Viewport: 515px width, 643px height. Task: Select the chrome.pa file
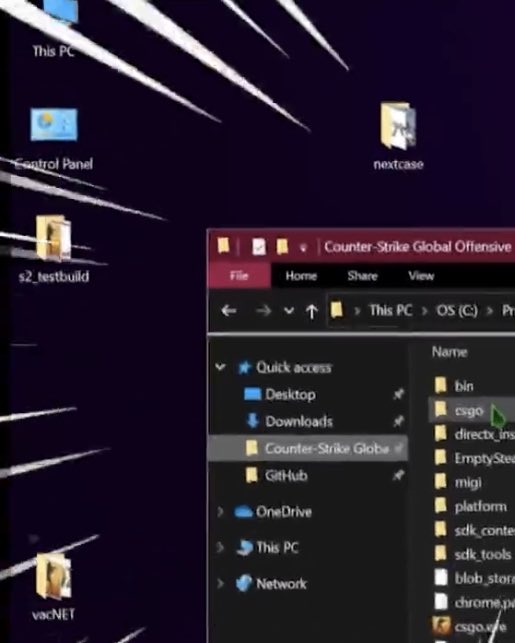click(474, 602)
